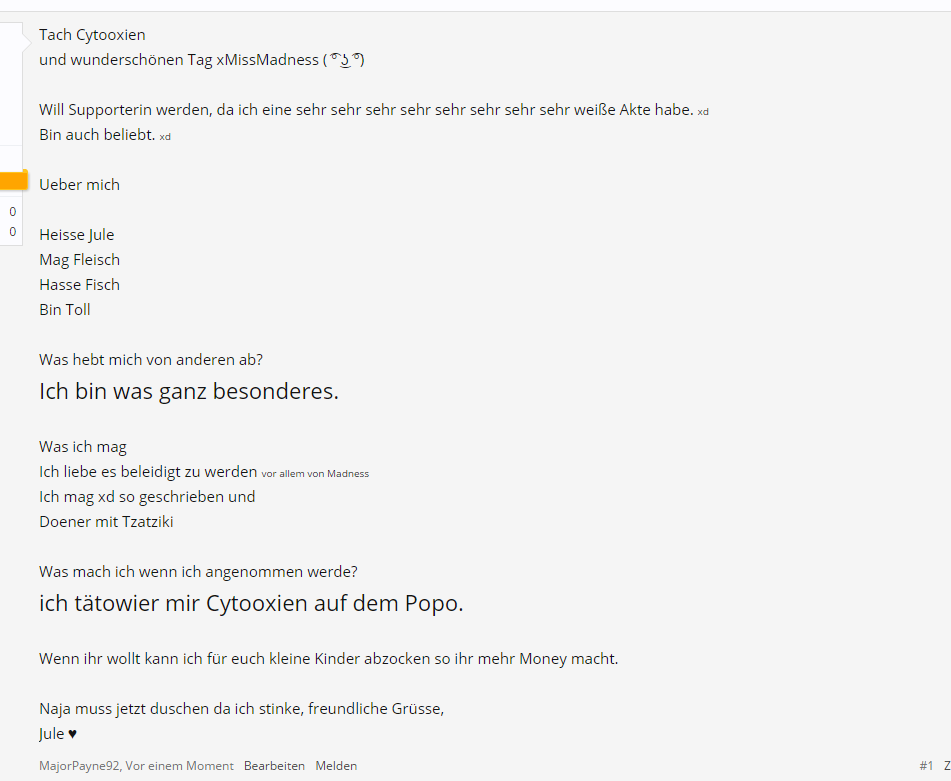Screen dimensions: 951x781
Task: Click the large heading 'Ich bin was ganz besonderes.'
Action: (189, 391)
